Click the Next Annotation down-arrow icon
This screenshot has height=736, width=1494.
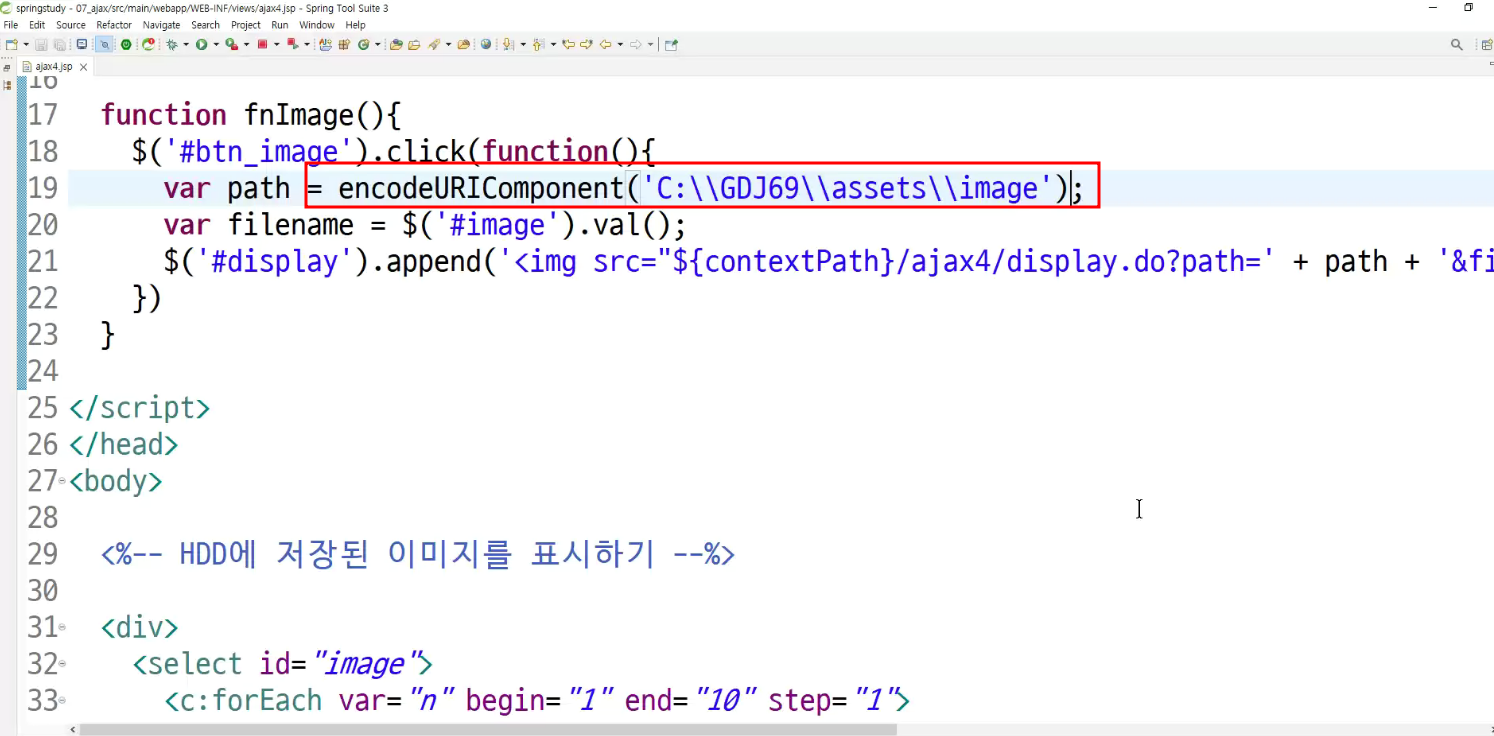point(508,44)
